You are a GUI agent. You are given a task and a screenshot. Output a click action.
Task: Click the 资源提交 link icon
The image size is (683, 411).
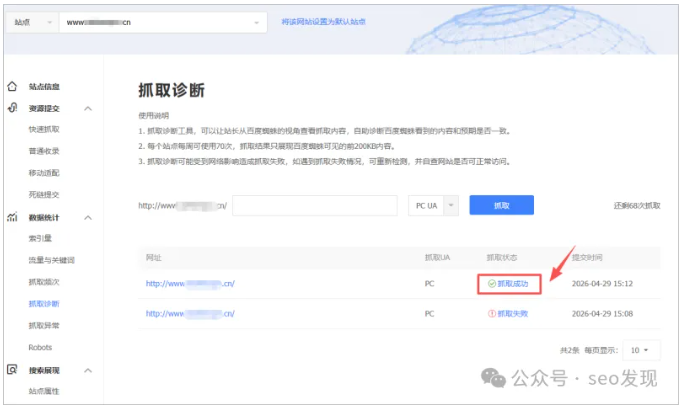pos(13,108)
